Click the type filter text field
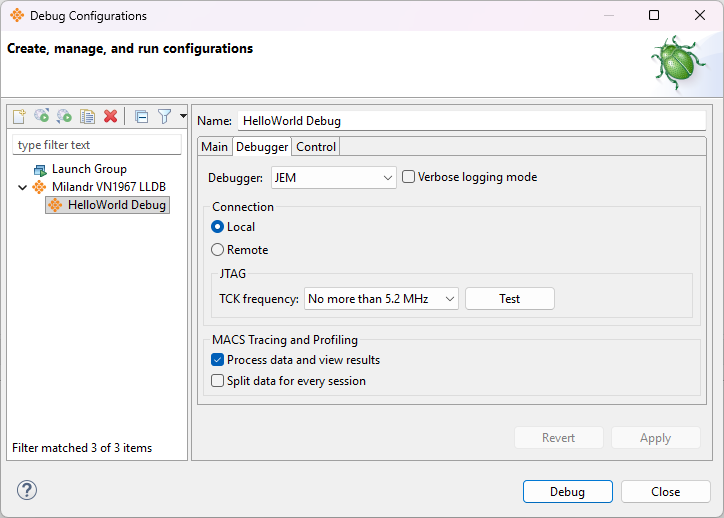Image resolution: width=724 pixels, height=518 pixels. point(97,145)
